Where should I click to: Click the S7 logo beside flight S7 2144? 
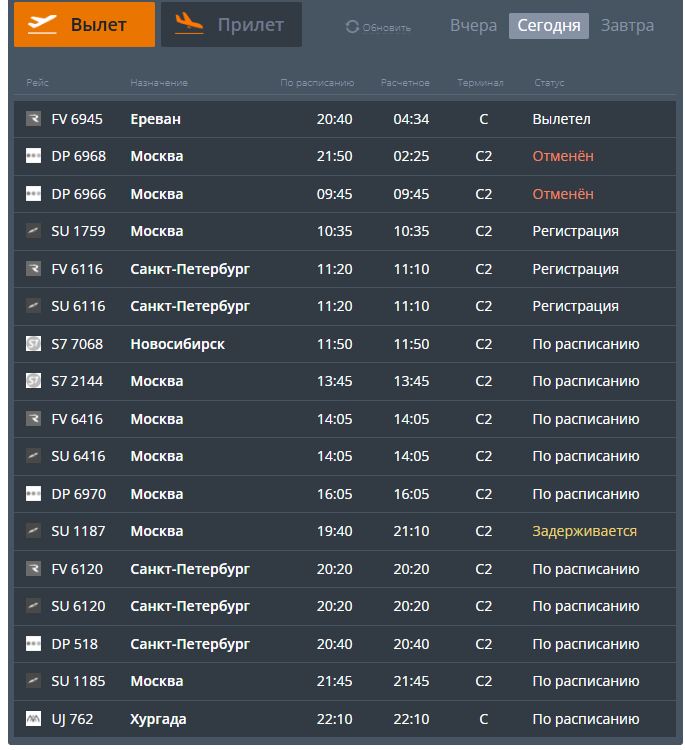coord(33,381)
